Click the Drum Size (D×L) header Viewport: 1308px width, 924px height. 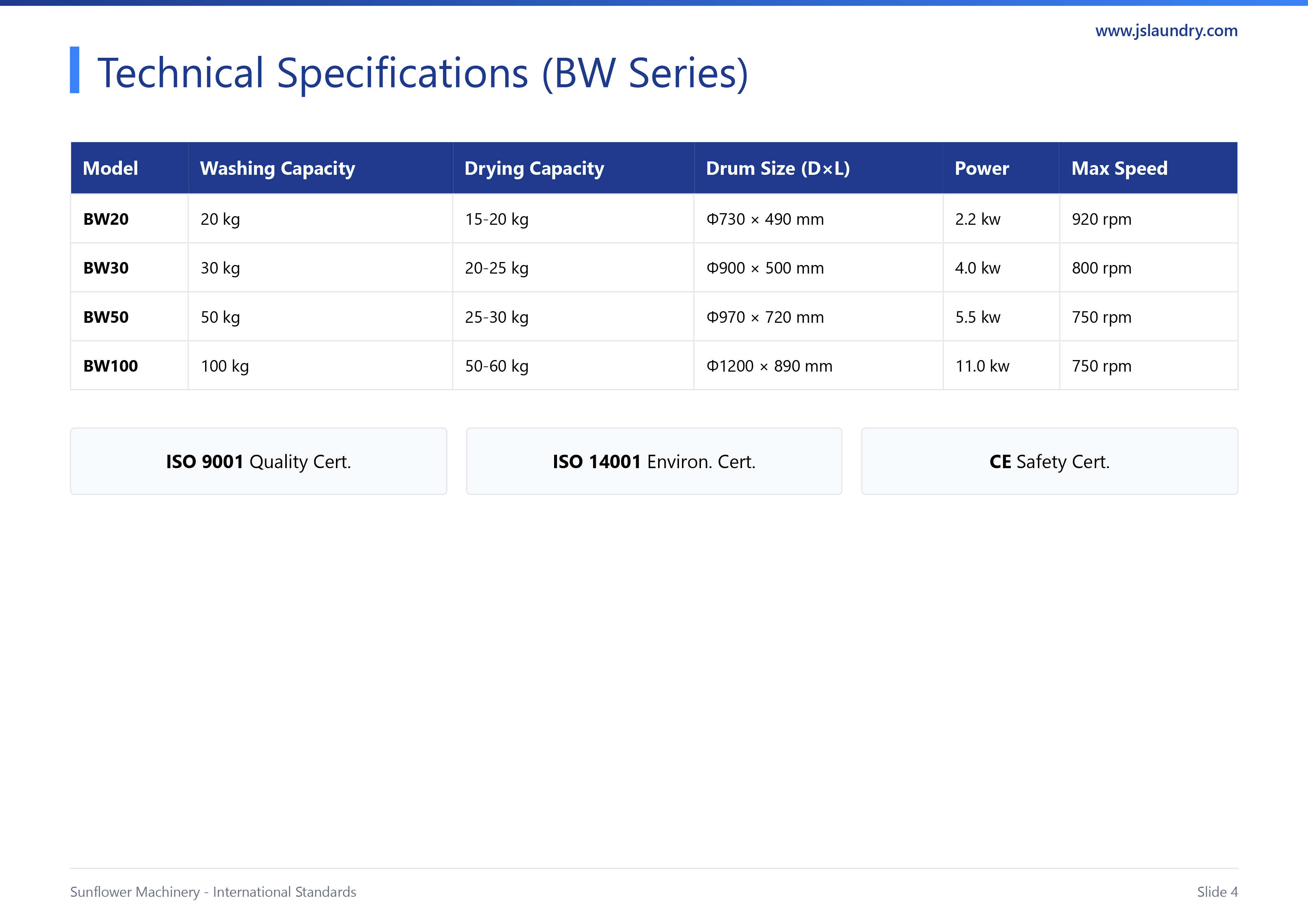coord(818,168)
